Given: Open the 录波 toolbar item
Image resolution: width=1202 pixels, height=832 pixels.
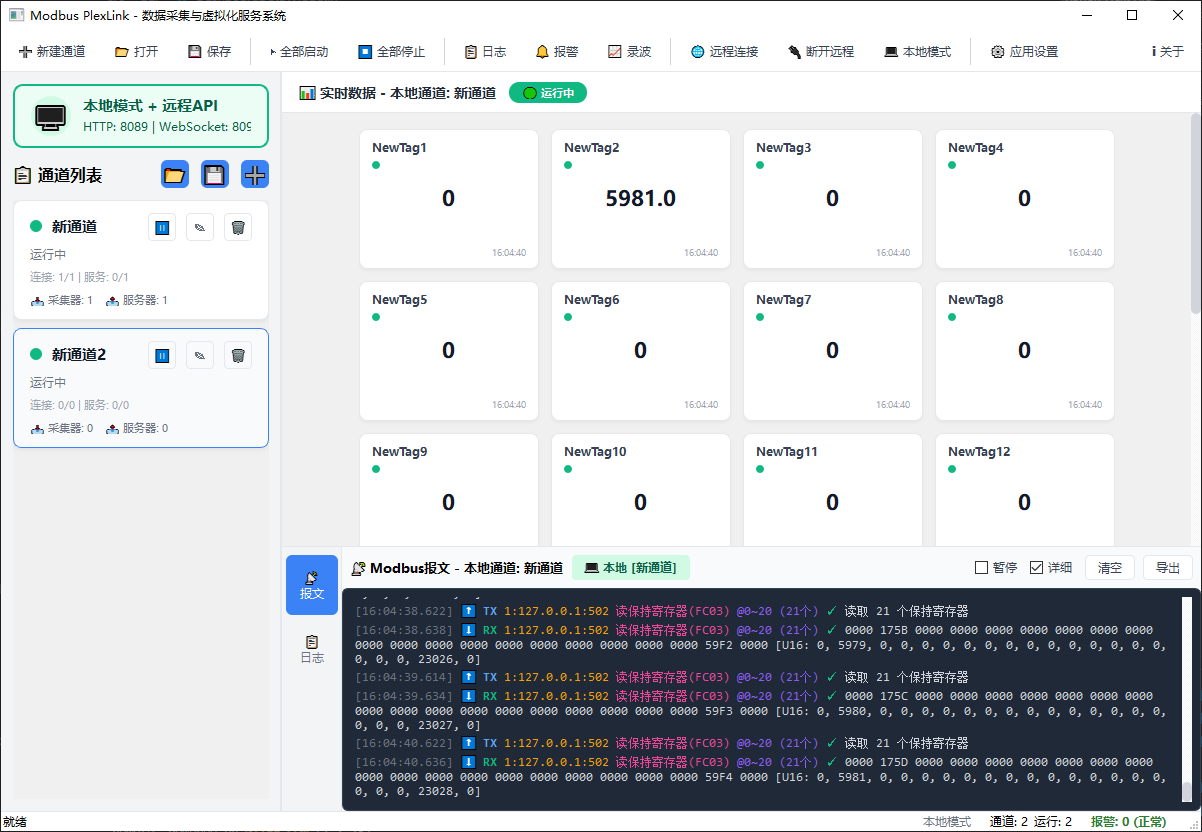Looking at the screenshot, I should [630, 51].
